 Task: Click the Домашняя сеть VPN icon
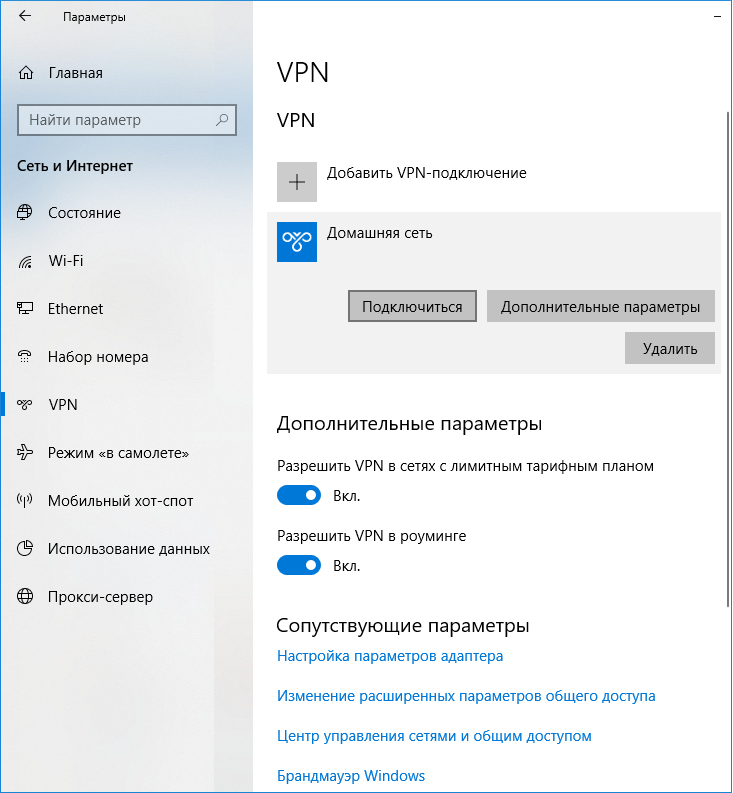tap(297, 242)
